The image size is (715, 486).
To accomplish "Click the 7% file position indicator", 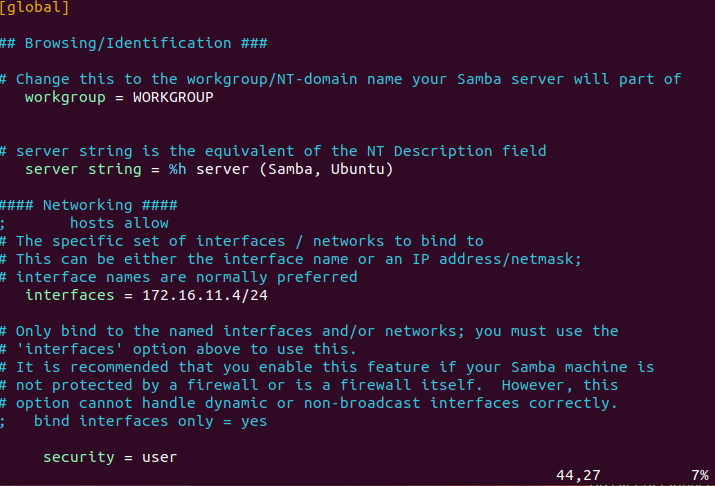I will (700, 476).
